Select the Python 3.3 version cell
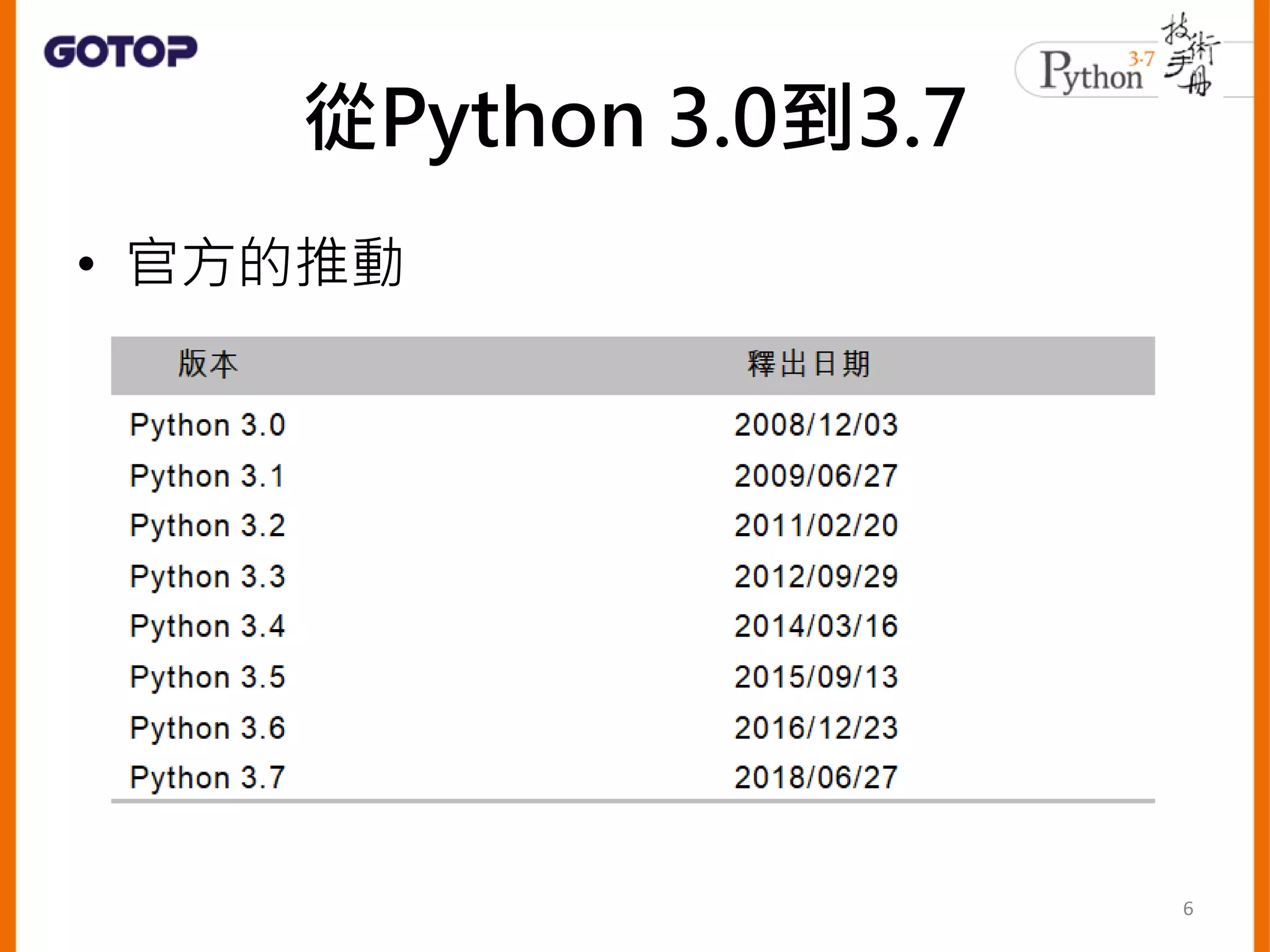The width and height of the screenshot is (1270, 952). pos(208,578)
